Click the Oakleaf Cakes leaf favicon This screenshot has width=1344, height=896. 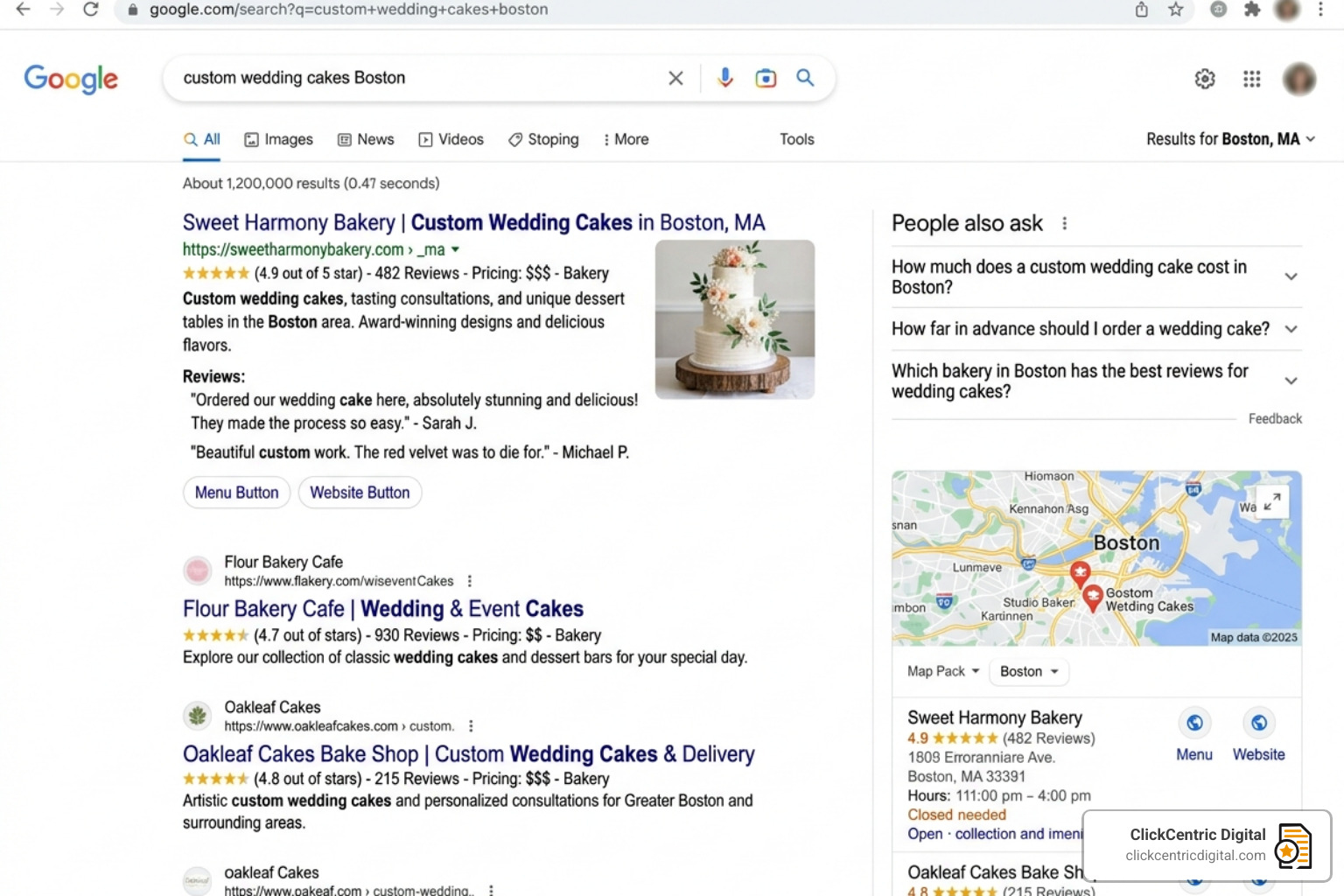(198, 716)
